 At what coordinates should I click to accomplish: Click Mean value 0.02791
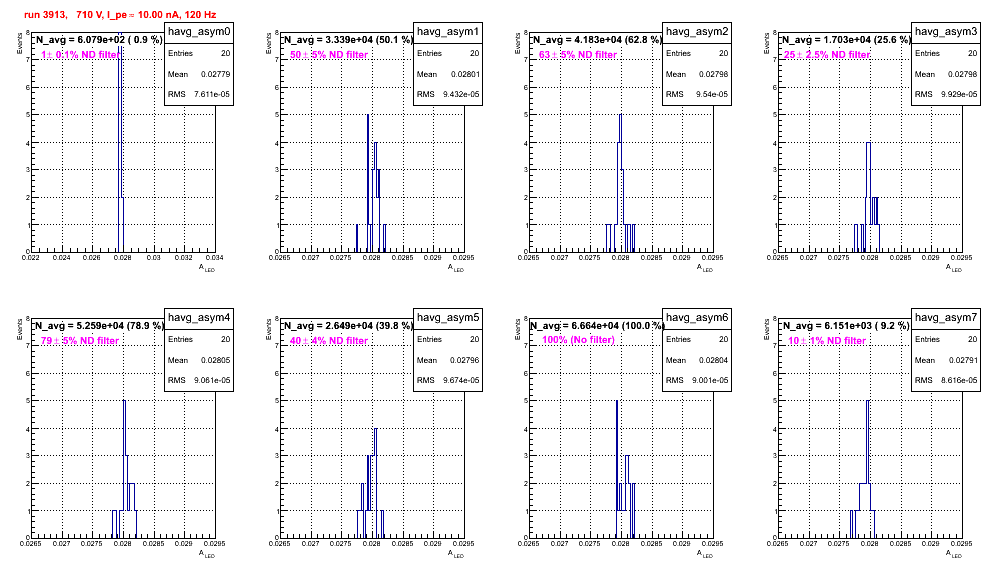pyautogui.click(x=963, y=360)
